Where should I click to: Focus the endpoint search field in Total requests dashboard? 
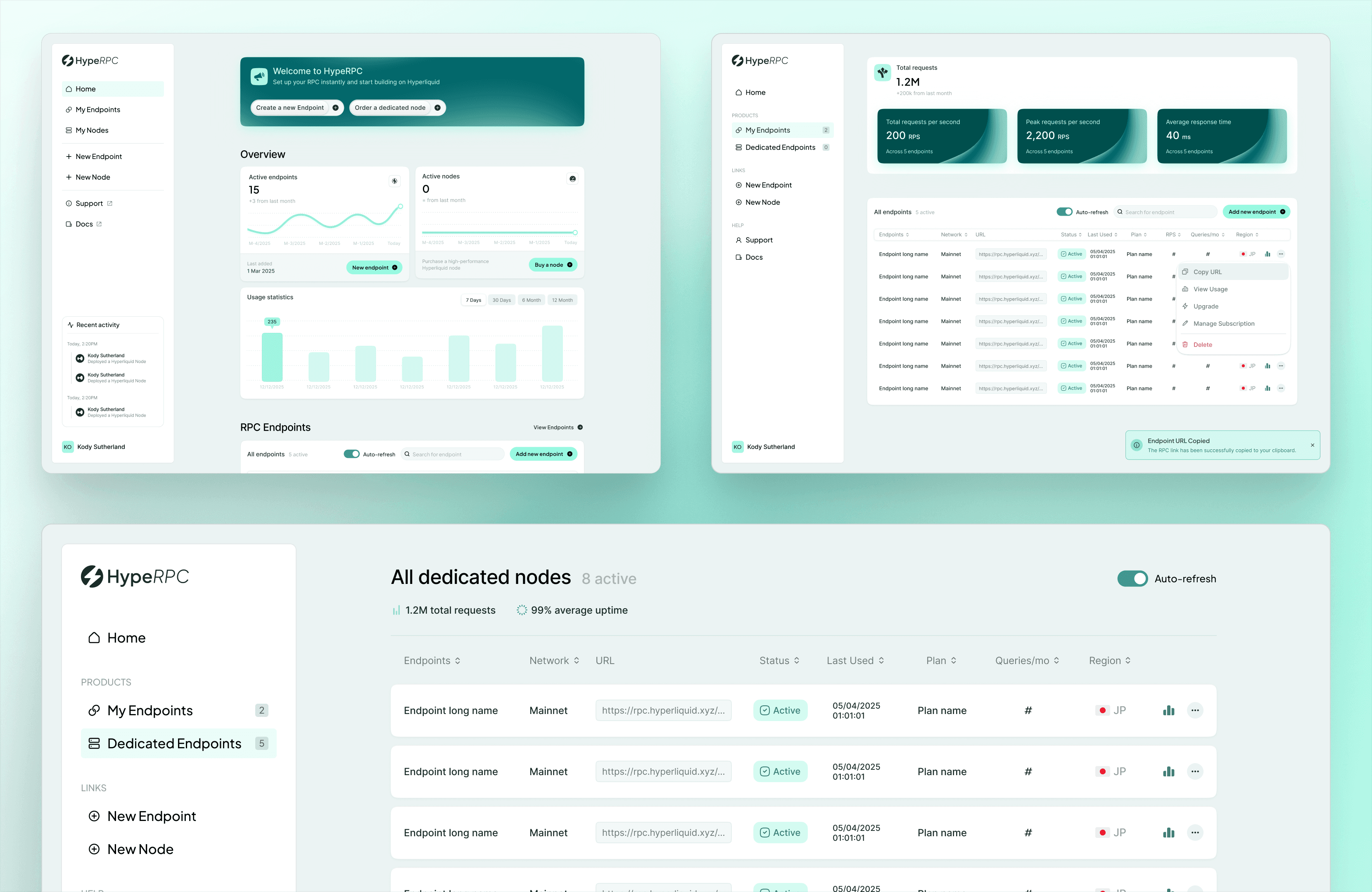pyautogui.click(x=1165, y=212)
